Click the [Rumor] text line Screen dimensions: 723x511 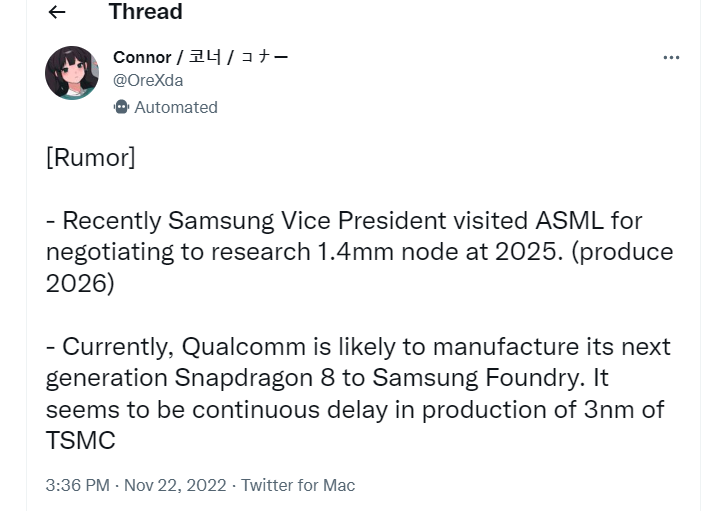pos(90,157)
